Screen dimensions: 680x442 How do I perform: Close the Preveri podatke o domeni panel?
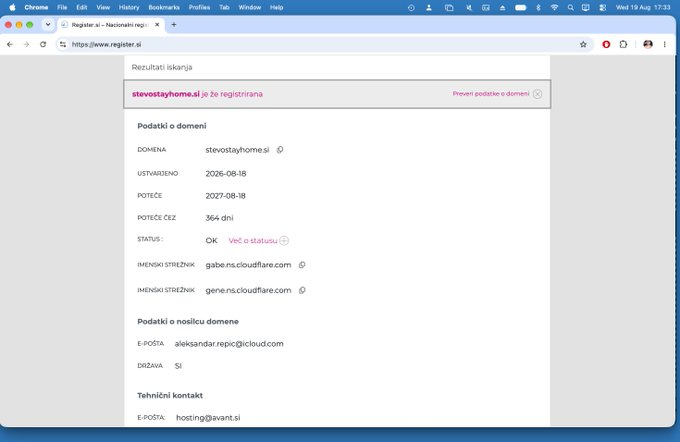tap(537, 94)
